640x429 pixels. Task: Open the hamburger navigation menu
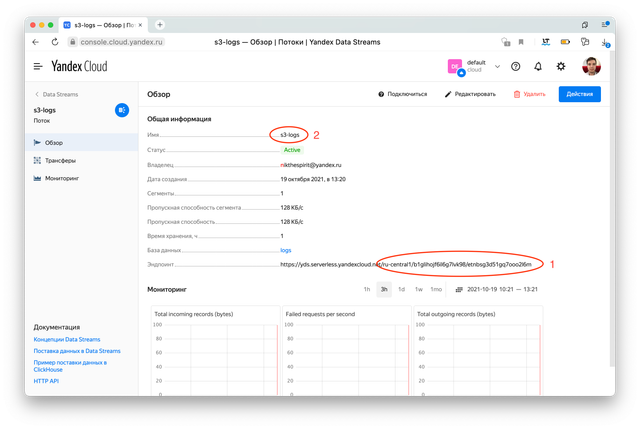tap(38, 66)
